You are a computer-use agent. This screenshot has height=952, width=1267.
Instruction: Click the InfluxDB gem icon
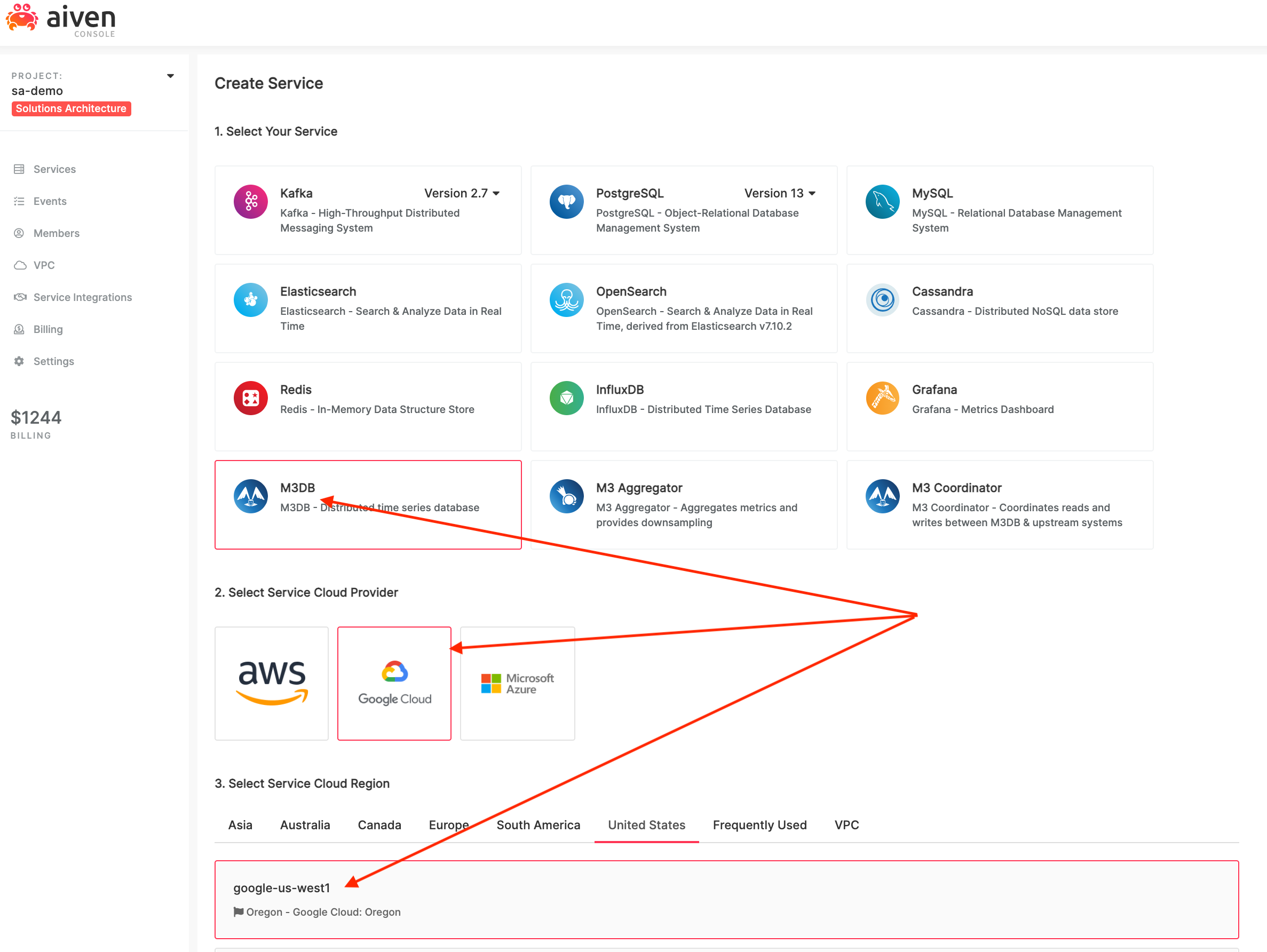pos(566,398)
